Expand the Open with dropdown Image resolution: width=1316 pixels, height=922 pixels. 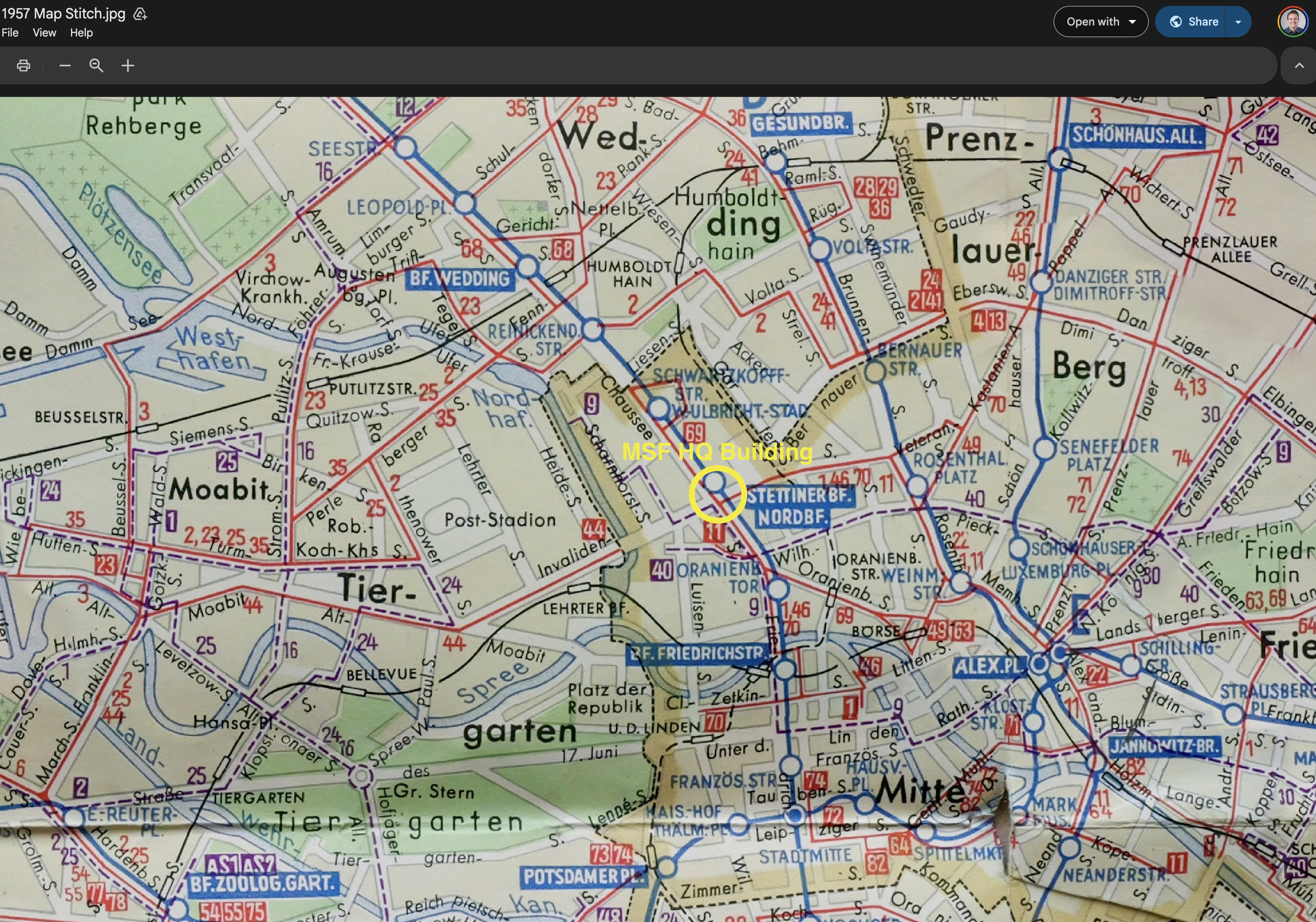pyautogui.click(x=1101, y=22)
